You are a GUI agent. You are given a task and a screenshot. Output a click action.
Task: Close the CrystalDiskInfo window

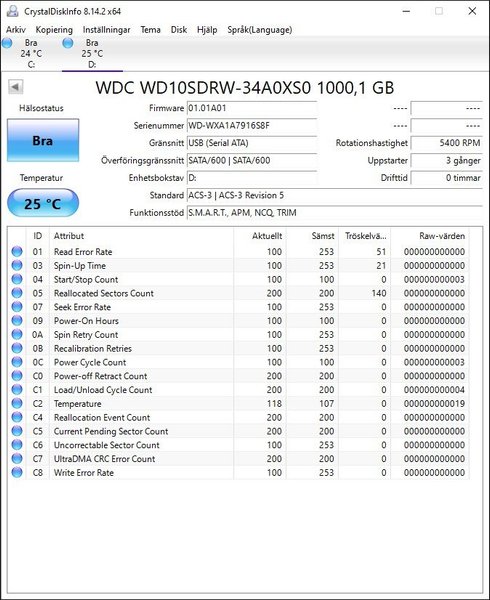[x=472, y=11]
